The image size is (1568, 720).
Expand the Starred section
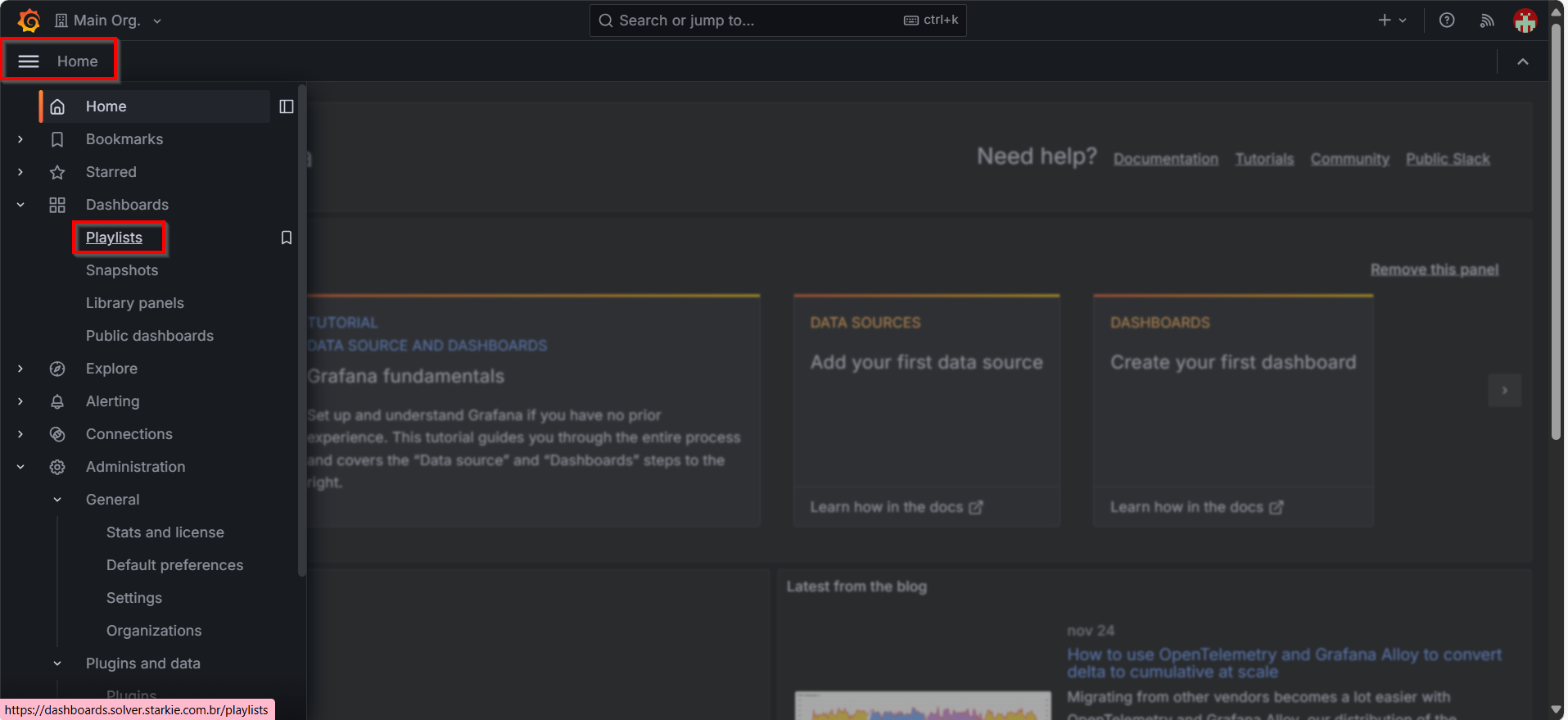[x=20, y=172]
